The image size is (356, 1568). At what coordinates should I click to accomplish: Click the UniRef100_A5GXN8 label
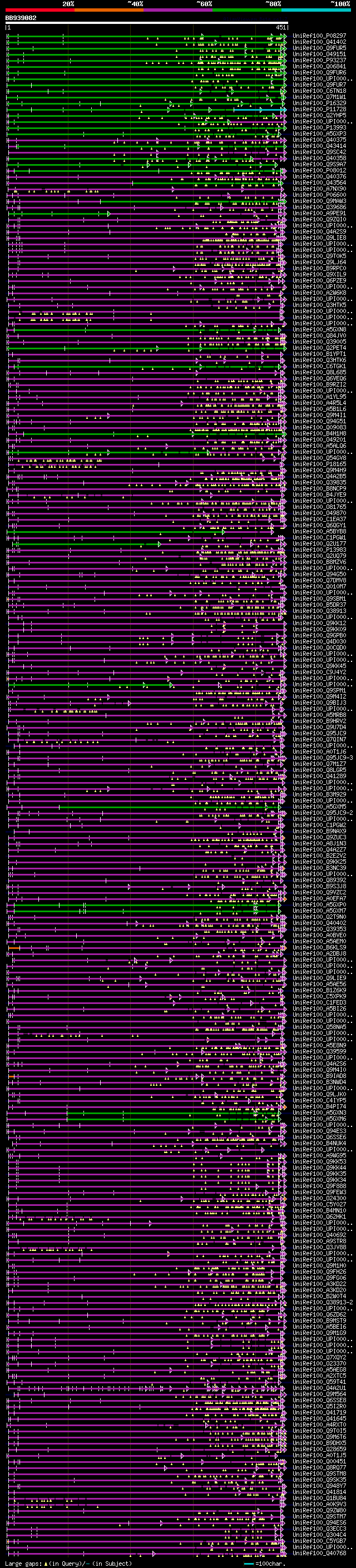319,329
